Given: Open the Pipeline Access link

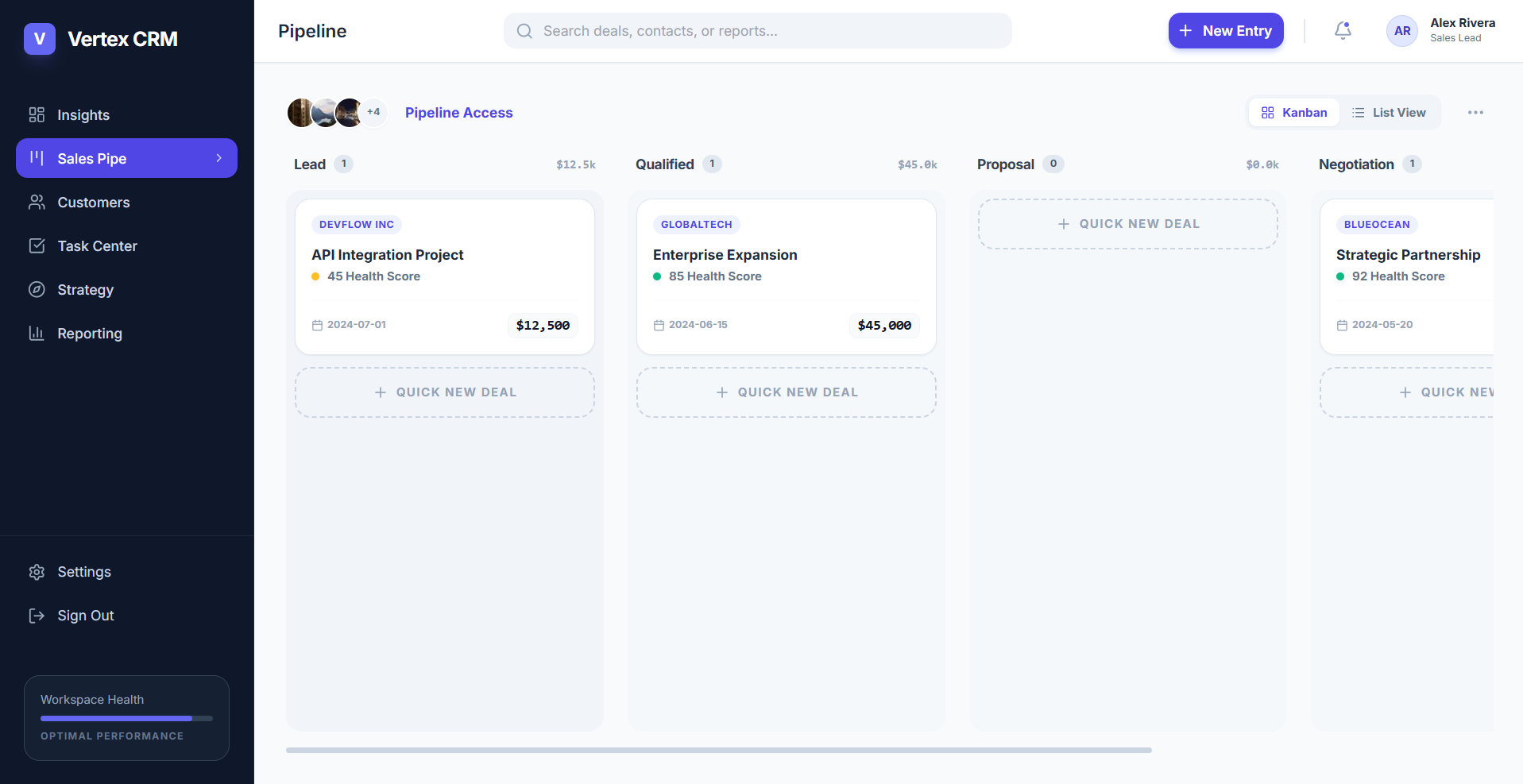Looking at the screenshot, I should (458, 113).
